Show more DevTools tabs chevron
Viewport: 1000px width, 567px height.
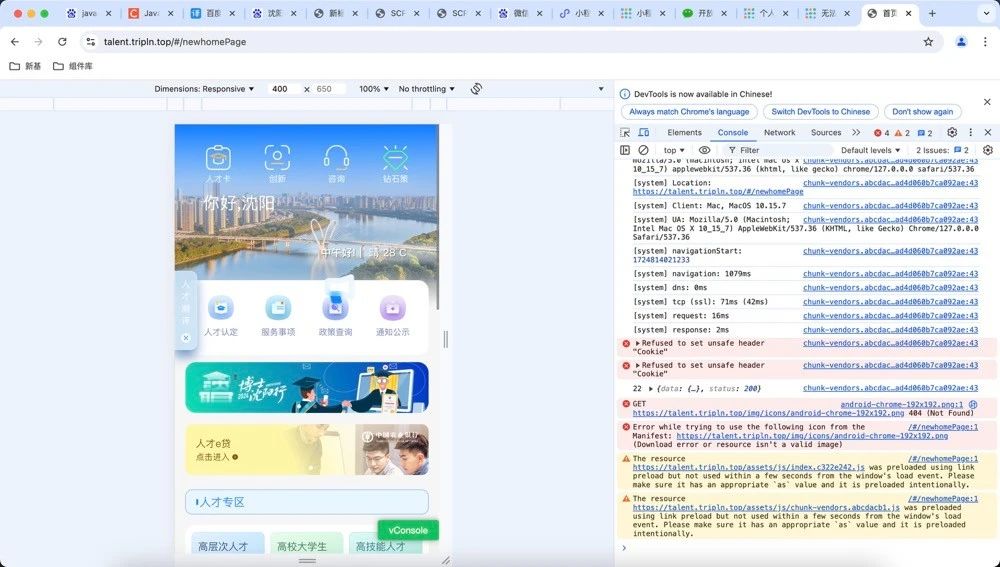click(856, 133)
